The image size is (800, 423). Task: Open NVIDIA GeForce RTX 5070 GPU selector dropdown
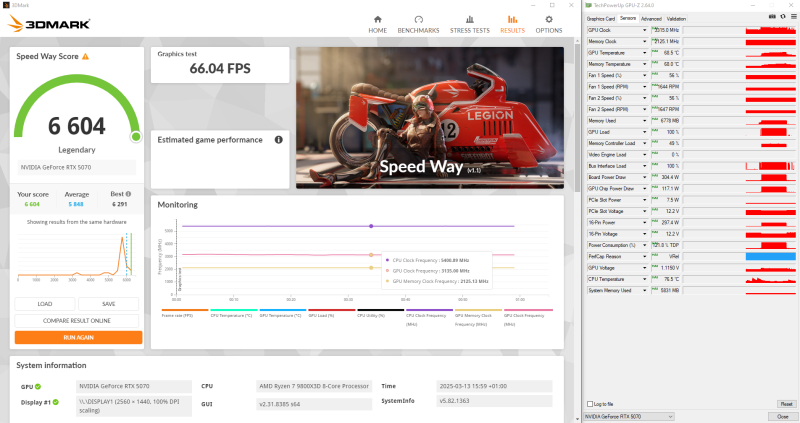629,416
